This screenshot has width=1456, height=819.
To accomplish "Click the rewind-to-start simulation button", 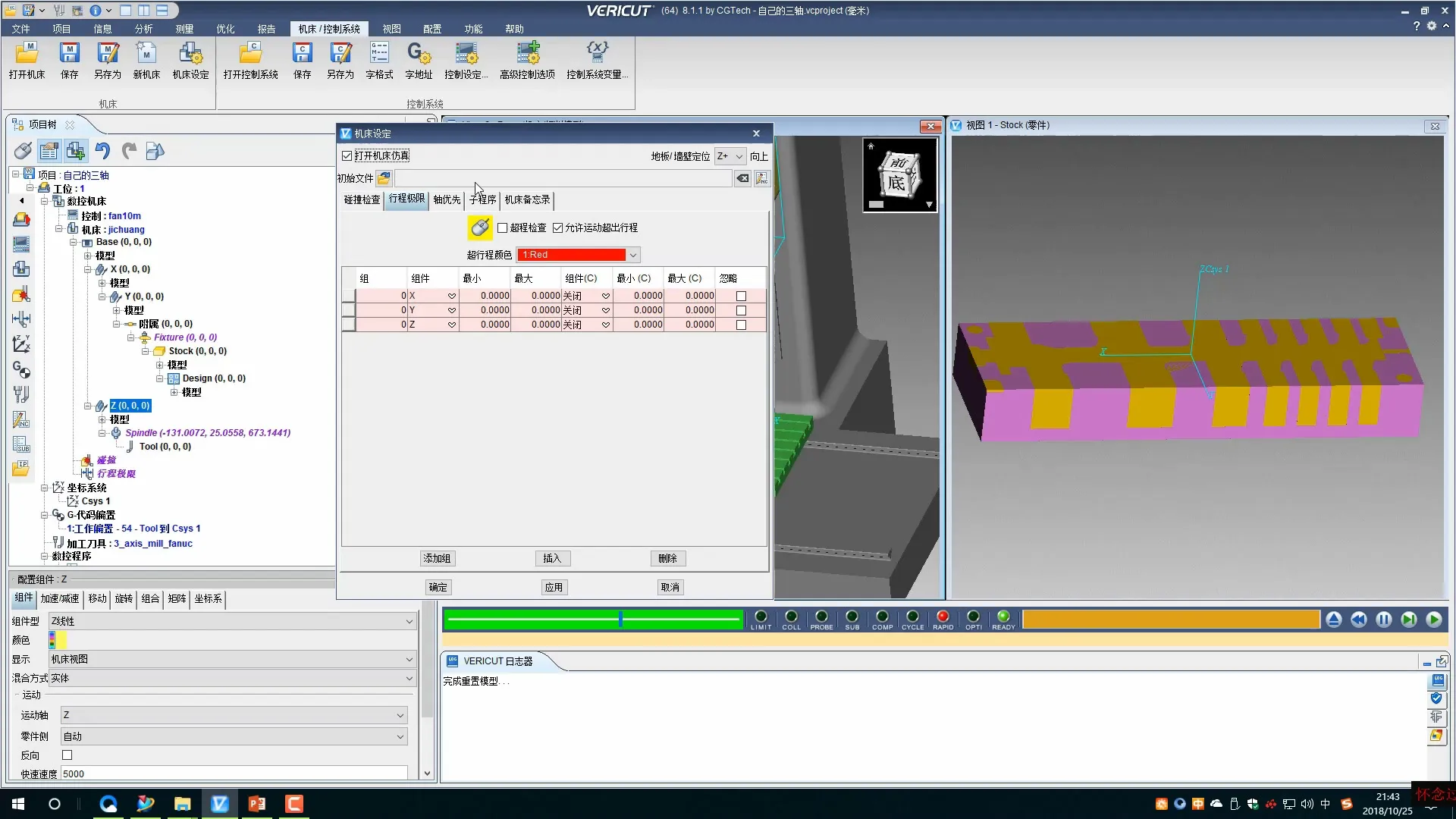I will pyautogui.click(x=1358, y=620).
